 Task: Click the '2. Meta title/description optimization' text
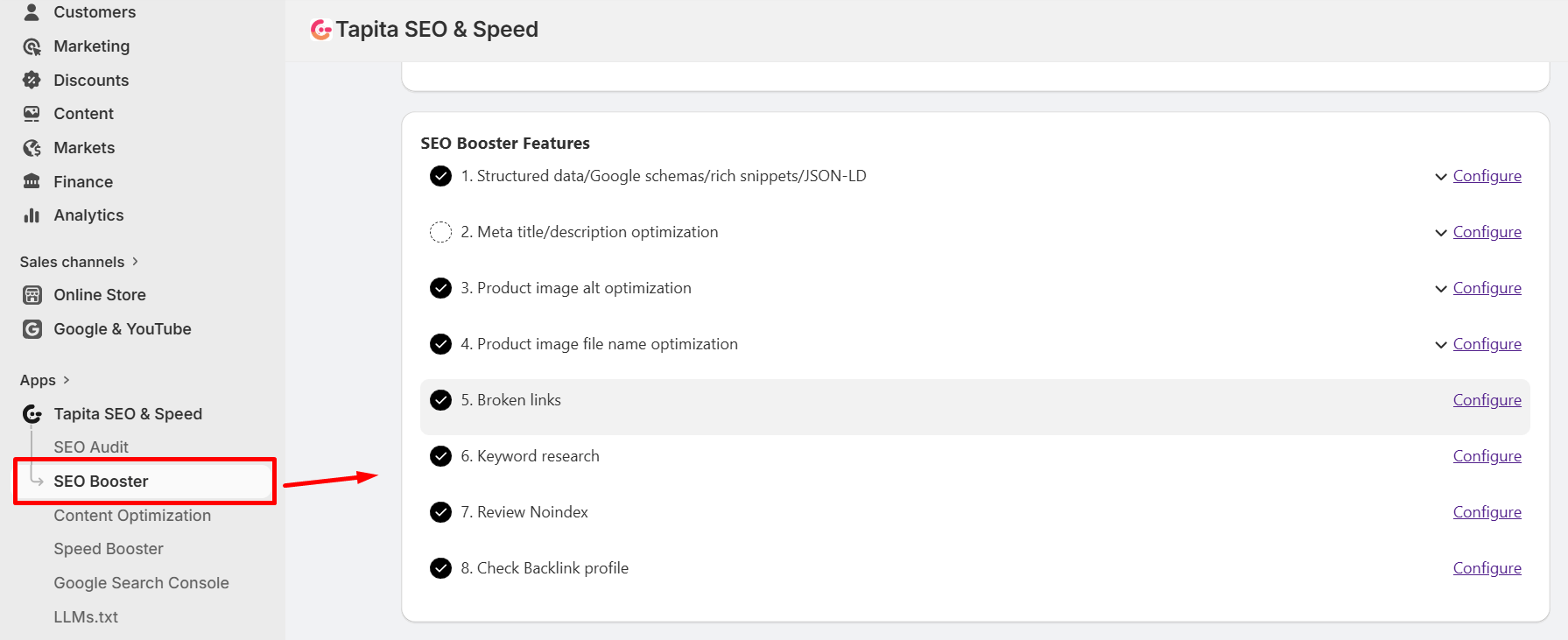point(589,232)
